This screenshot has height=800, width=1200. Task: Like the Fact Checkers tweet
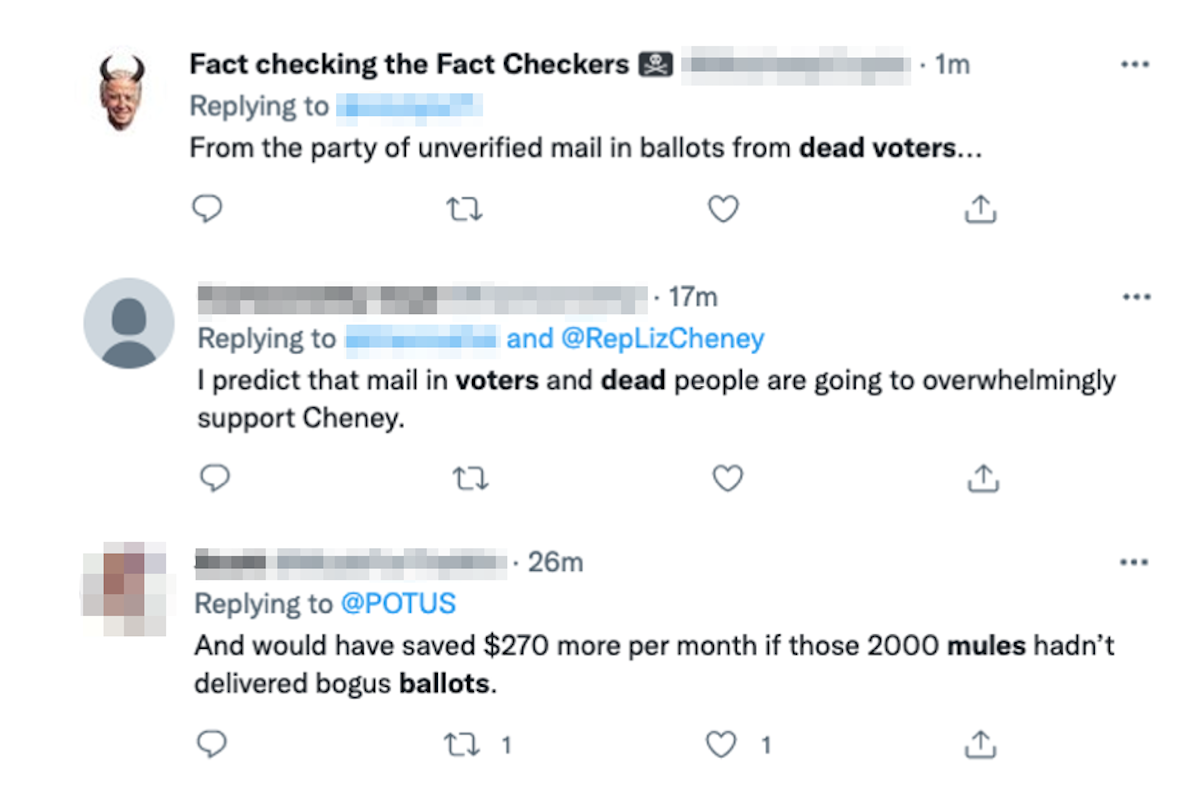[x=723, y=208]
